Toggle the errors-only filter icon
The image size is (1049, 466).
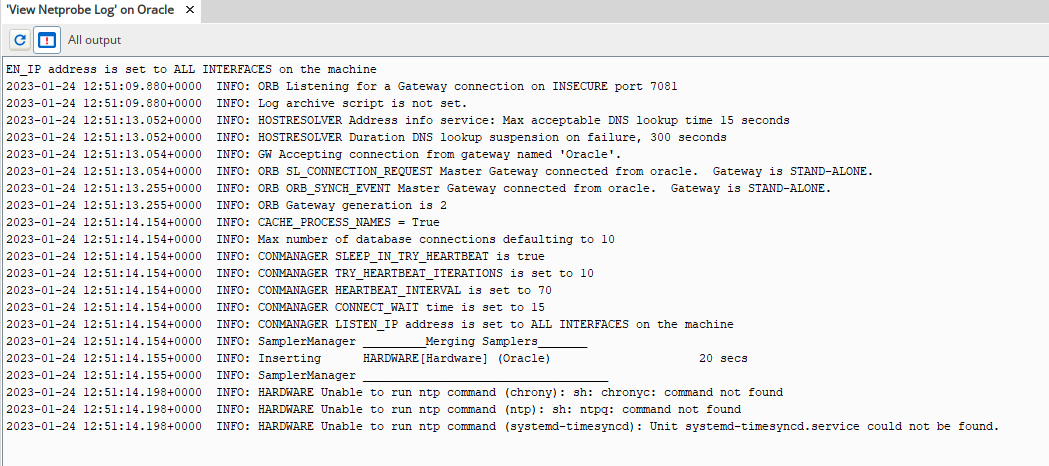point(46,40)
